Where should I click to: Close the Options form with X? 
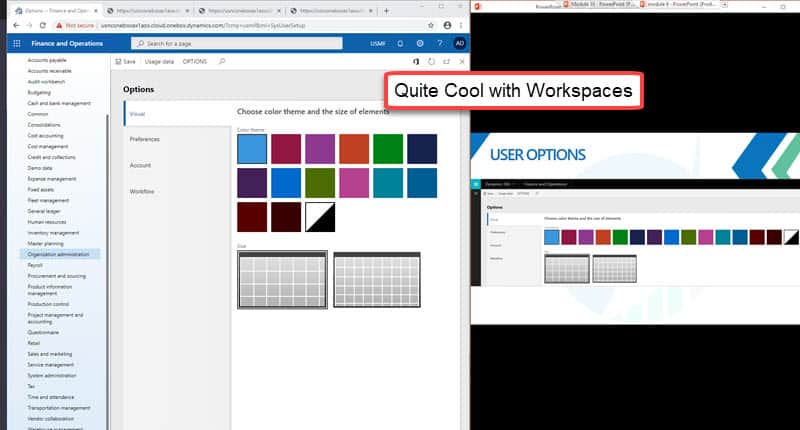pyautogui.click(x=462, y=61)
